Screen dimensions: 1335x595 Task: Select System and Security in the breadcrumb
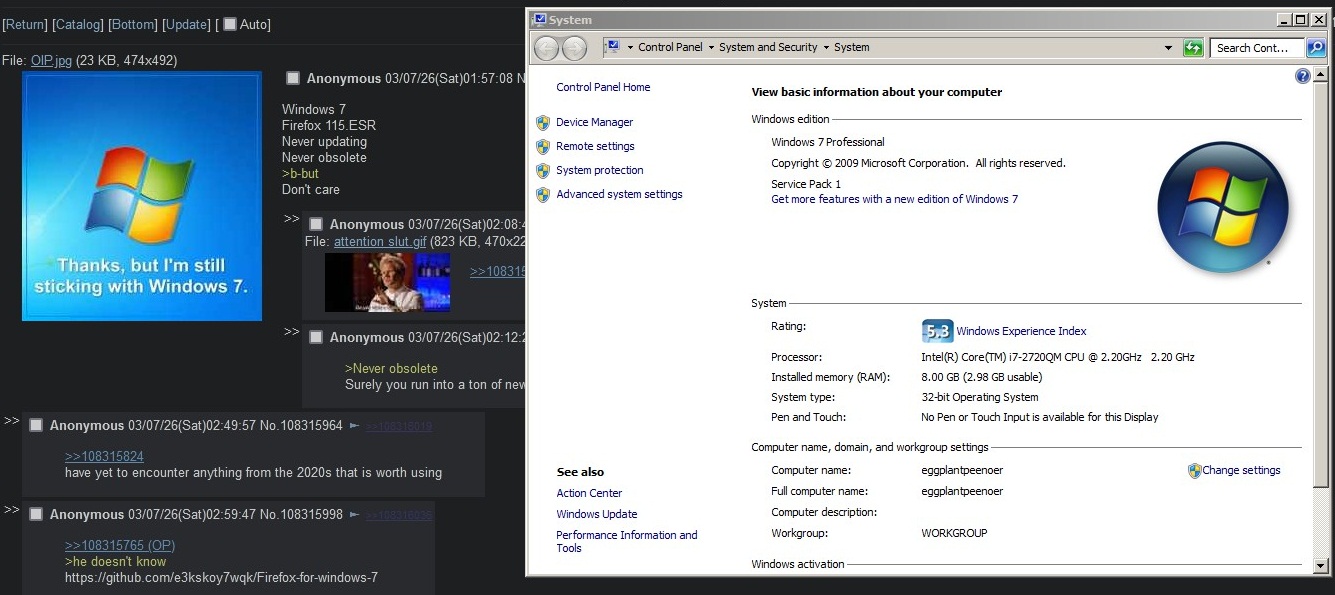coord(768,47)
